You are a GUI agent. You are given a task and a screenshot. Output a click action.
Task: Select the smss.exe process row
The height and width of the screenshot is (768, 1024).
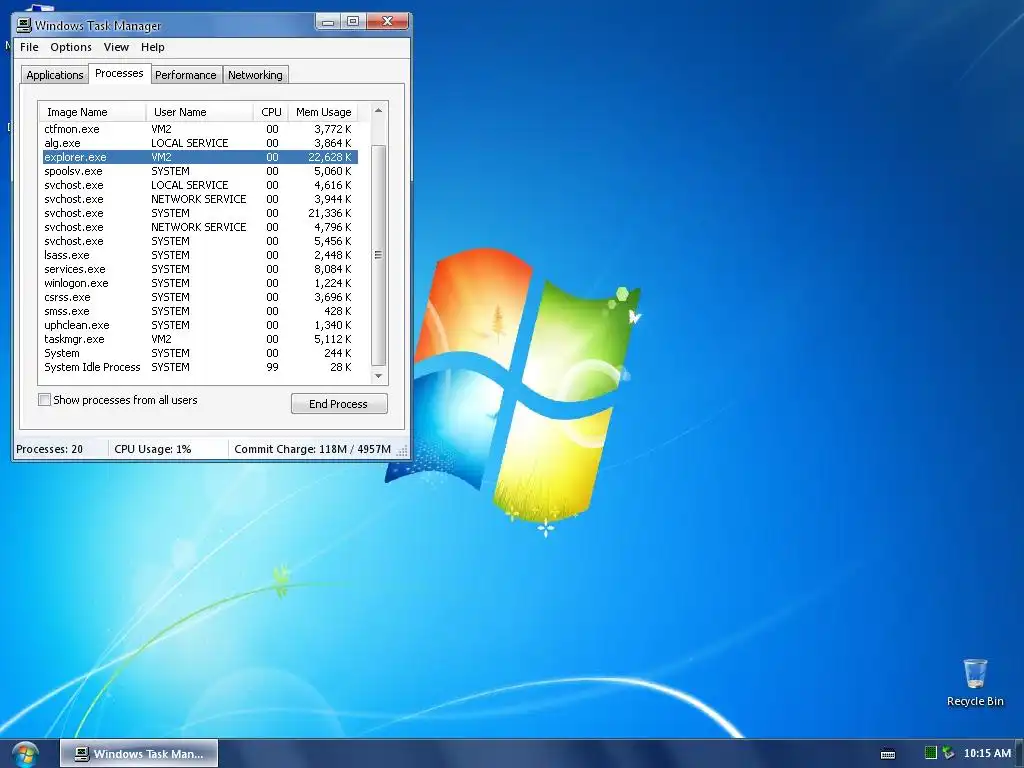tap(199, 312)
